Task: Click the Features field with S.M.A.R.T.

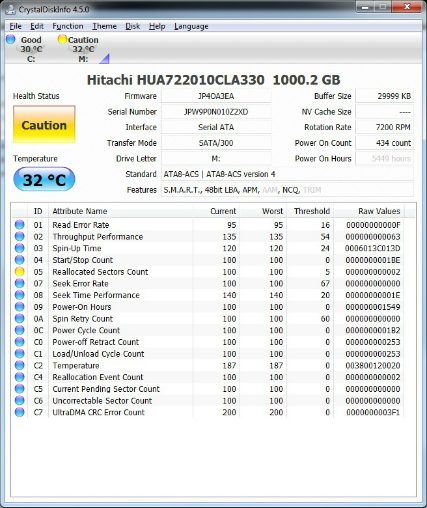Action: [287, 190]
